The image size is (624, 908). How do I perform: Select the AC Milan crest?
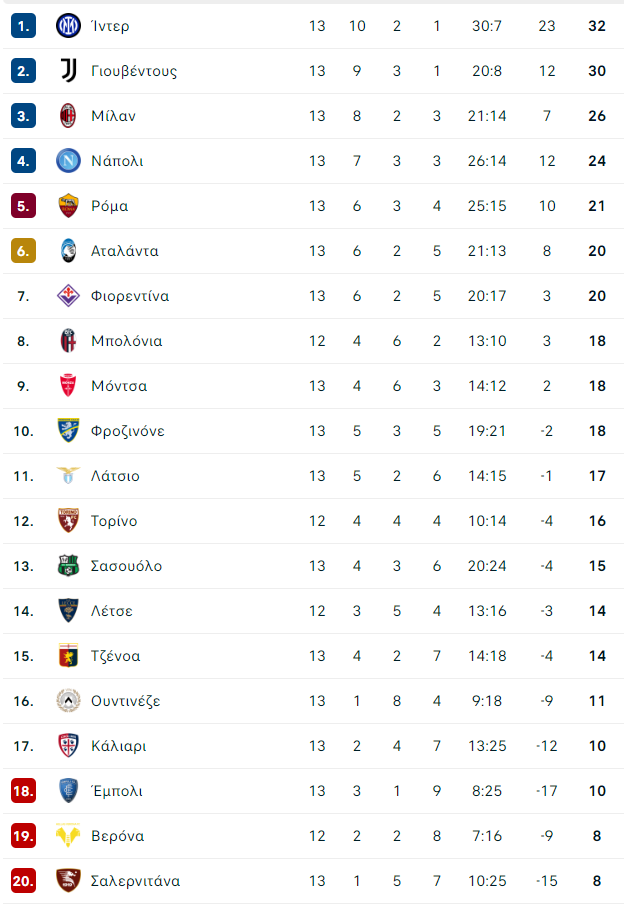click(x=68, y=116)
